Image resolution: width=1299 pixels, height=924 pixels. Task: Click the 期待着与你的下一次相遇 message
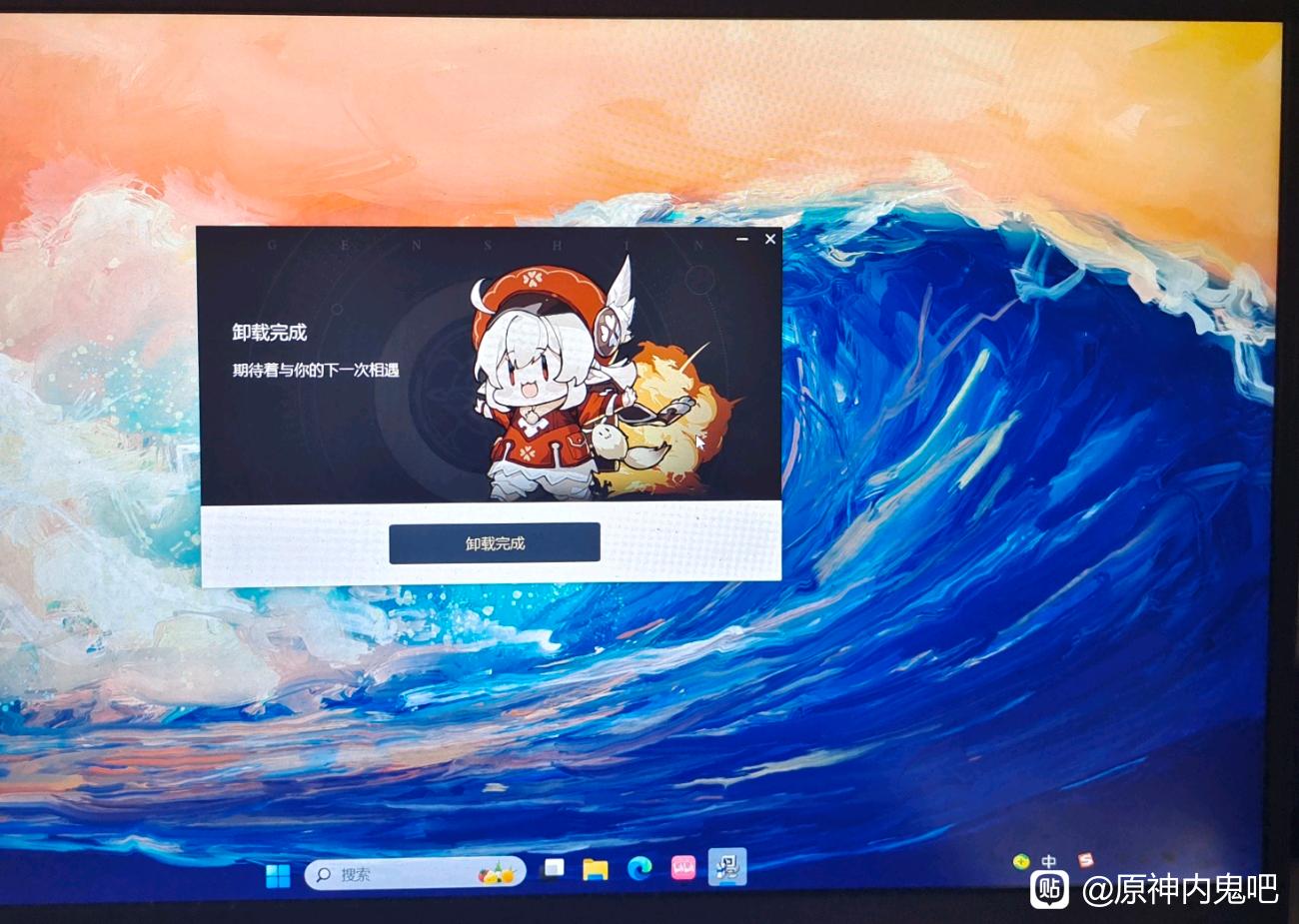tap(316, 370)
